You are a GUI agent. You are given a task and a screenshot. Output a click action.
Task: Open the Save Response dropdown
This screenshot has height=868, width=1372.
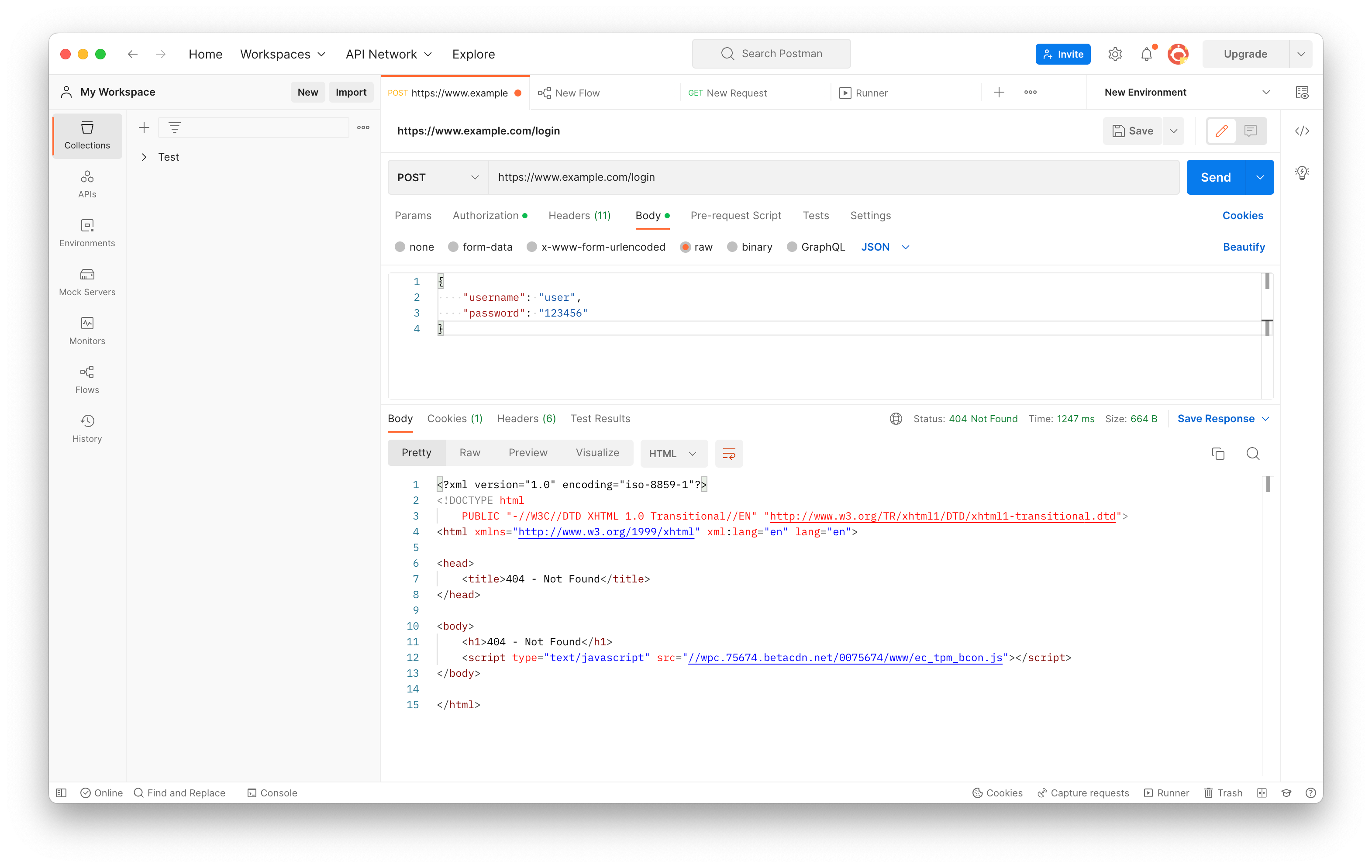(1223, 419)
